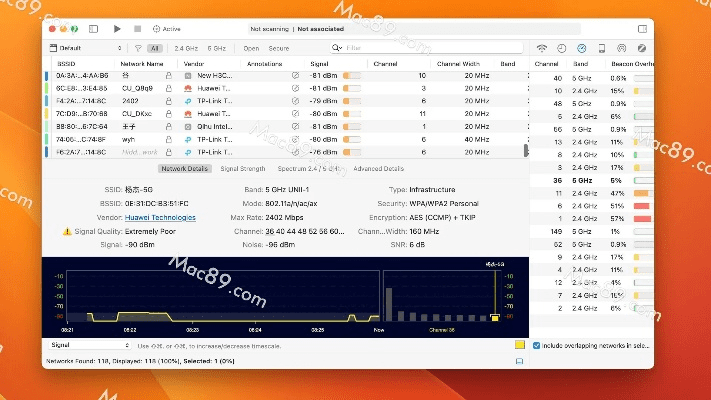The height and width of the screenshot is (400, 711).
Task: Sort by Network Name column header
Action: coord(141,64)
